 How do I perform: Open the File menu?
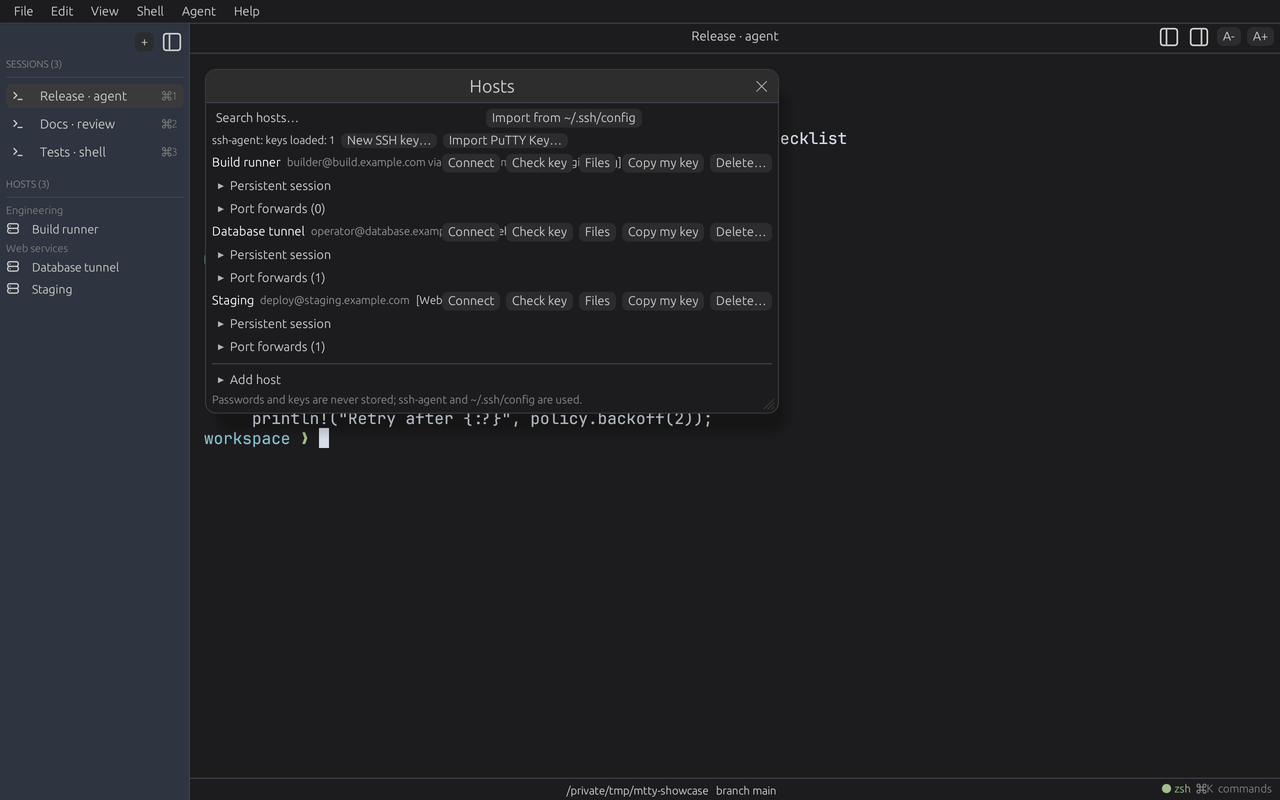tap(23, 11)
